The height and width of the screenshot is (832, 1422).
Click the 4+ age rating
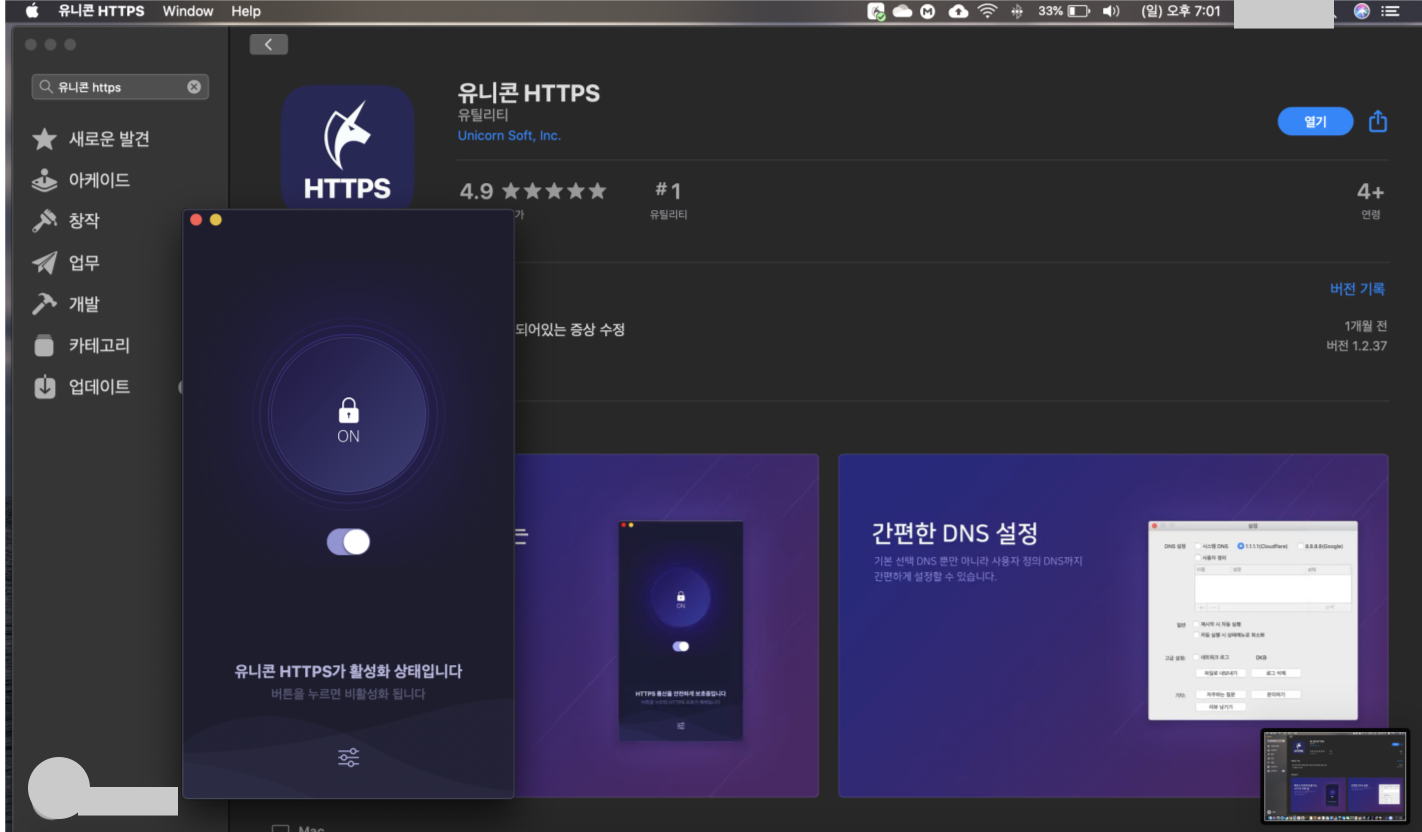point(1370,199)
